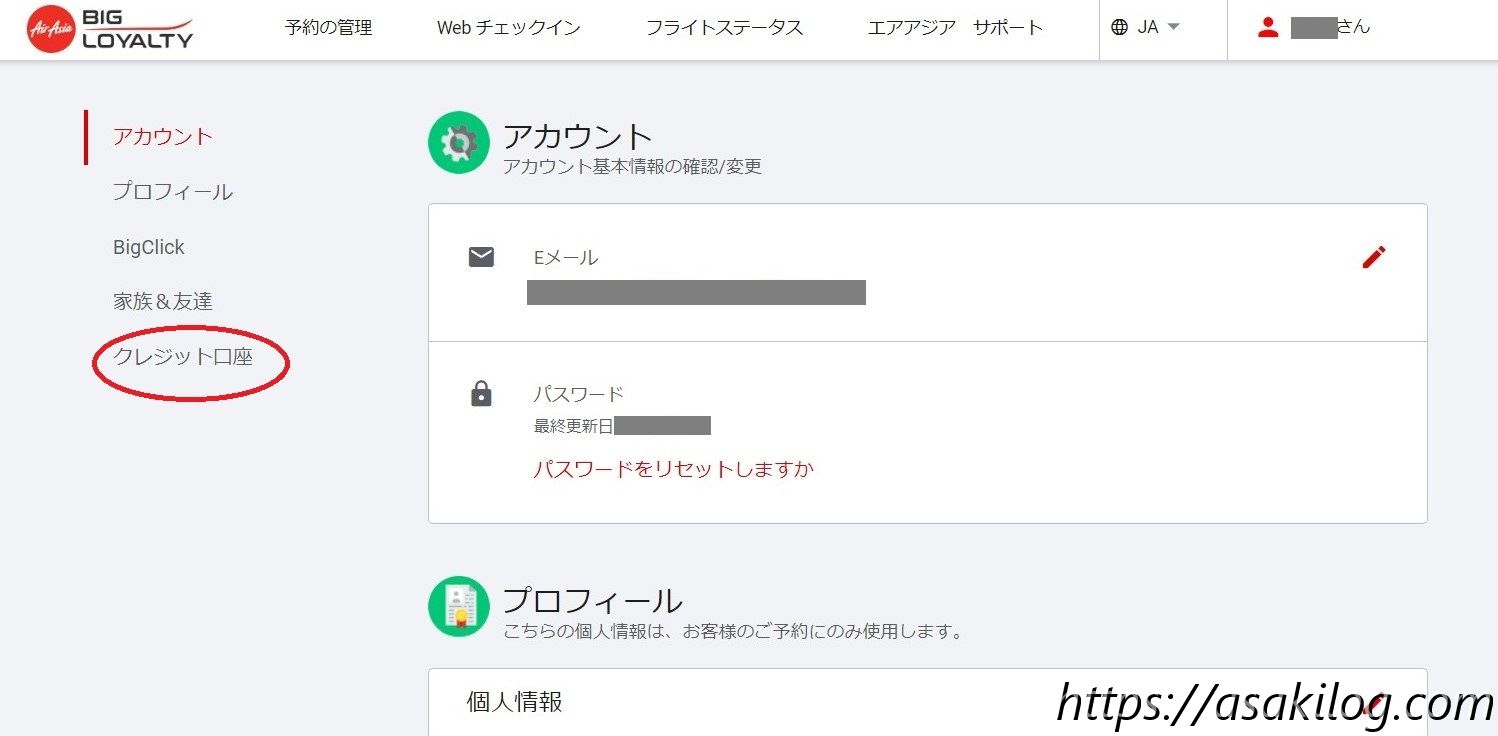Image resolution: width=1498 pixels, height=736 pixels.
Task: Select プロフィール in the left sidebar
Action: coord(172,192)
